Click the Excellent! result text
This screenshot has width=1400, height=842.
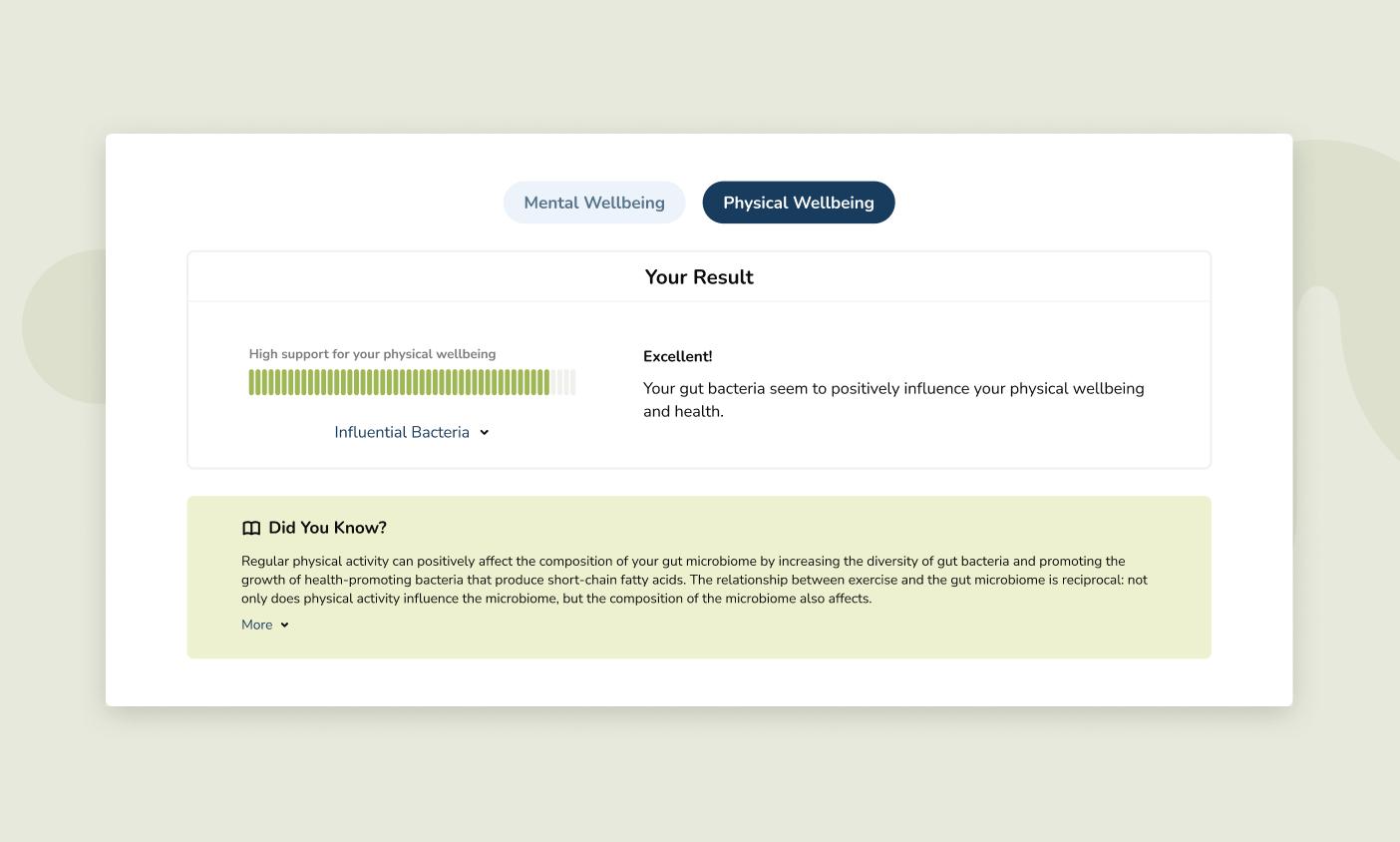[678, 356]
